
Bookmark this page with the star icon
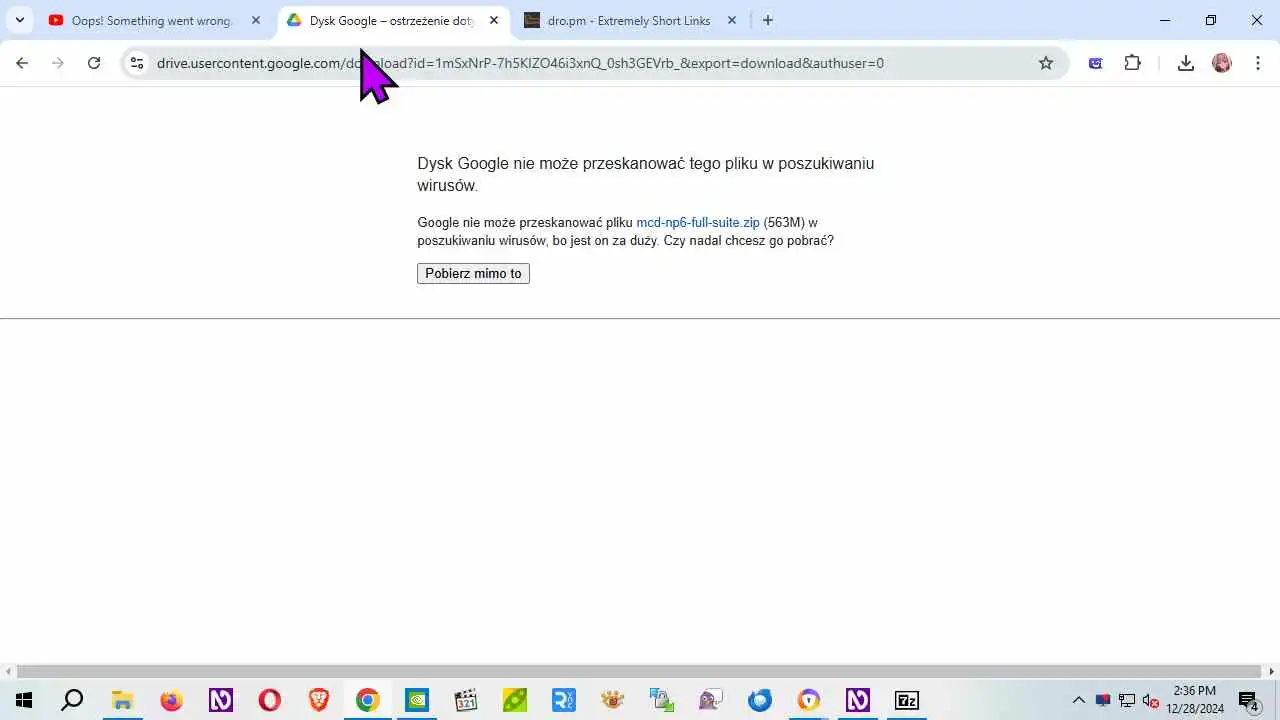[x=1046, y=63]
